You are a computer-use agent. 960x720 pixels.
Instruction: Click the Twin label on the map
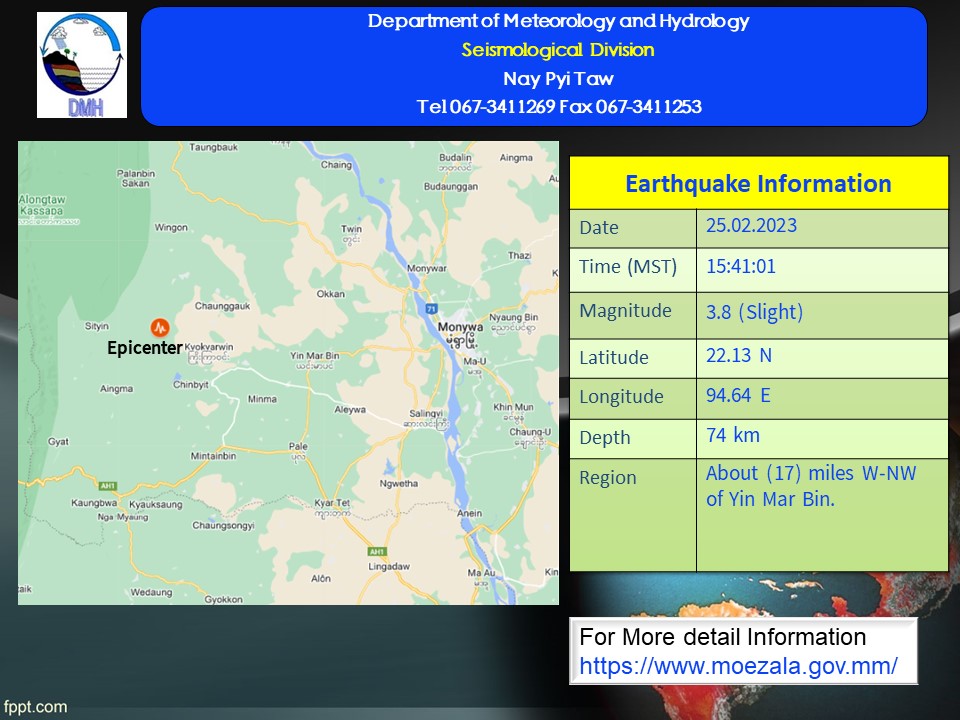(x=351, y=229)
